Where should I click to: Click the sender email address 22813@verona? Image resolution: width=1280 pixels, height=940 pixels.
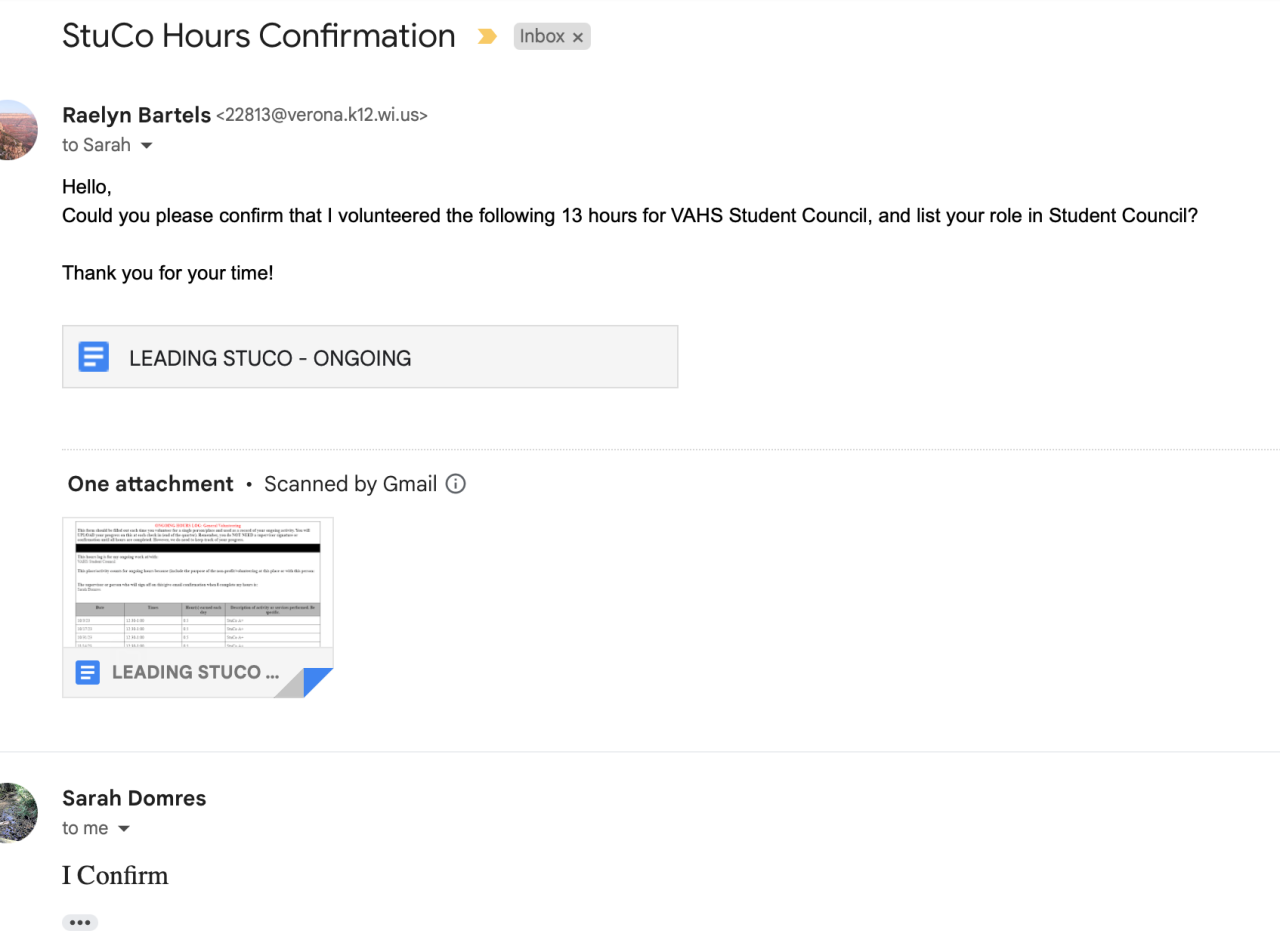pyautogui.click(x=322, y=115)
